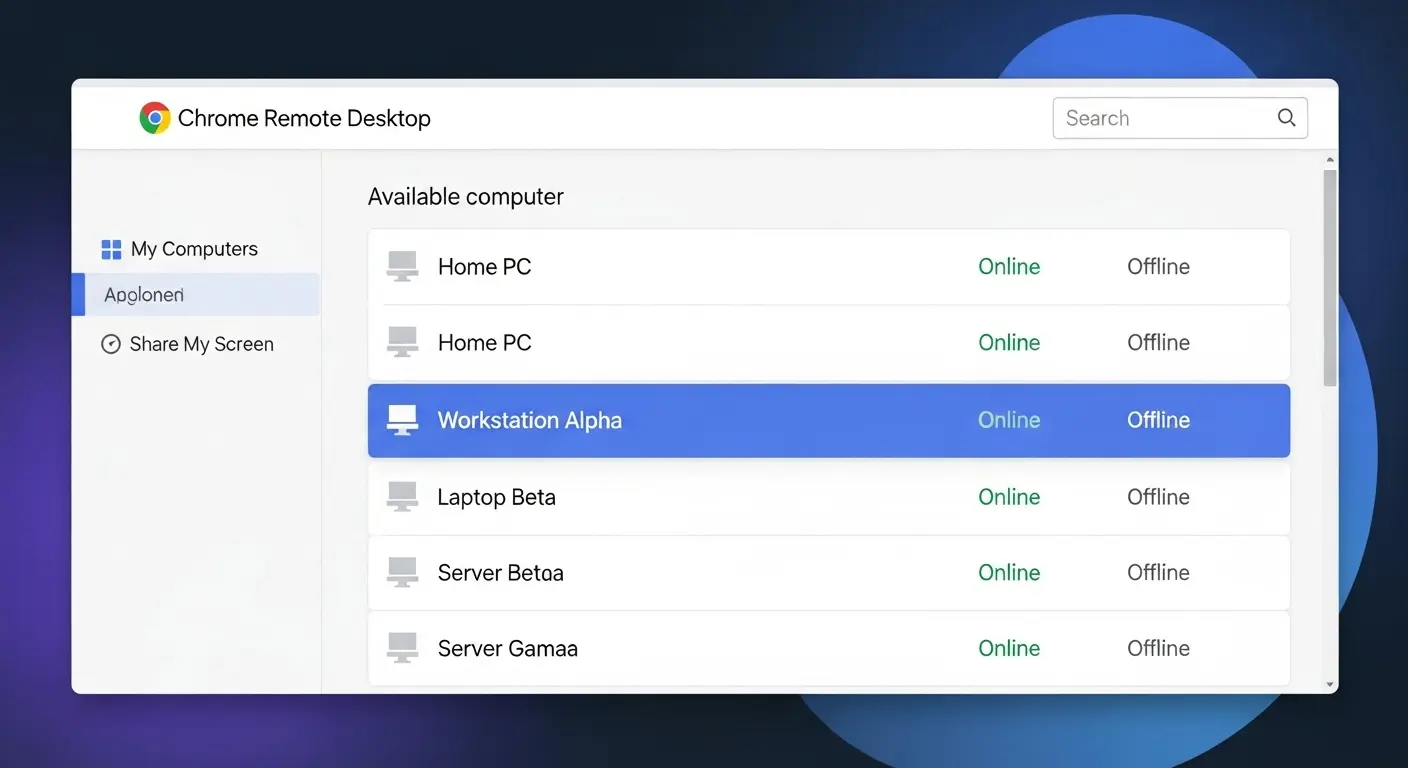Click the Share My Screen circle icon

[x=111, y=344]
